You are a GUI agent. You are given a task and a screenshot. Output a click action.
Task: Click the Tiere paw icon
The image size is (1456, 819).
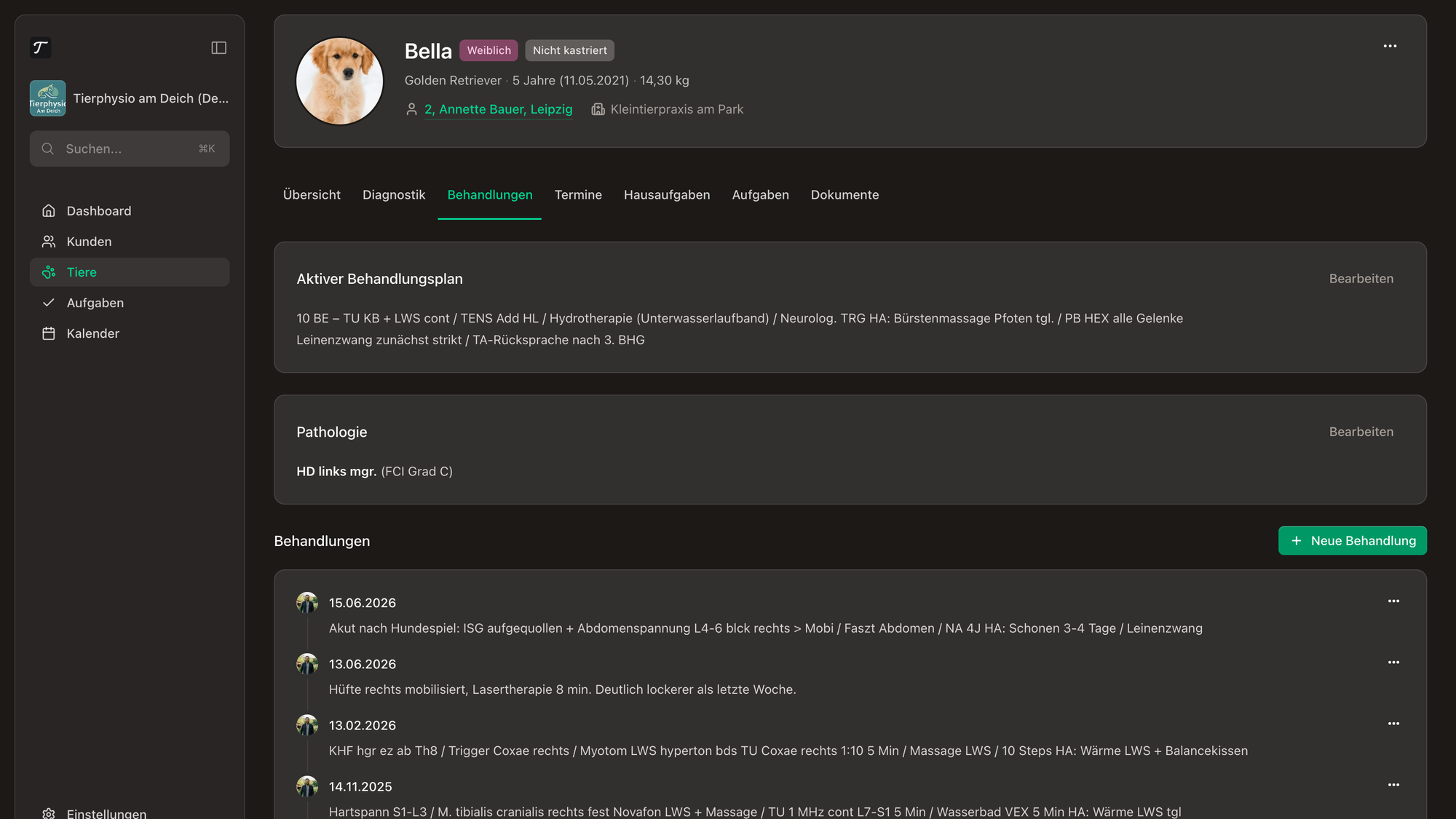point(49,272)
